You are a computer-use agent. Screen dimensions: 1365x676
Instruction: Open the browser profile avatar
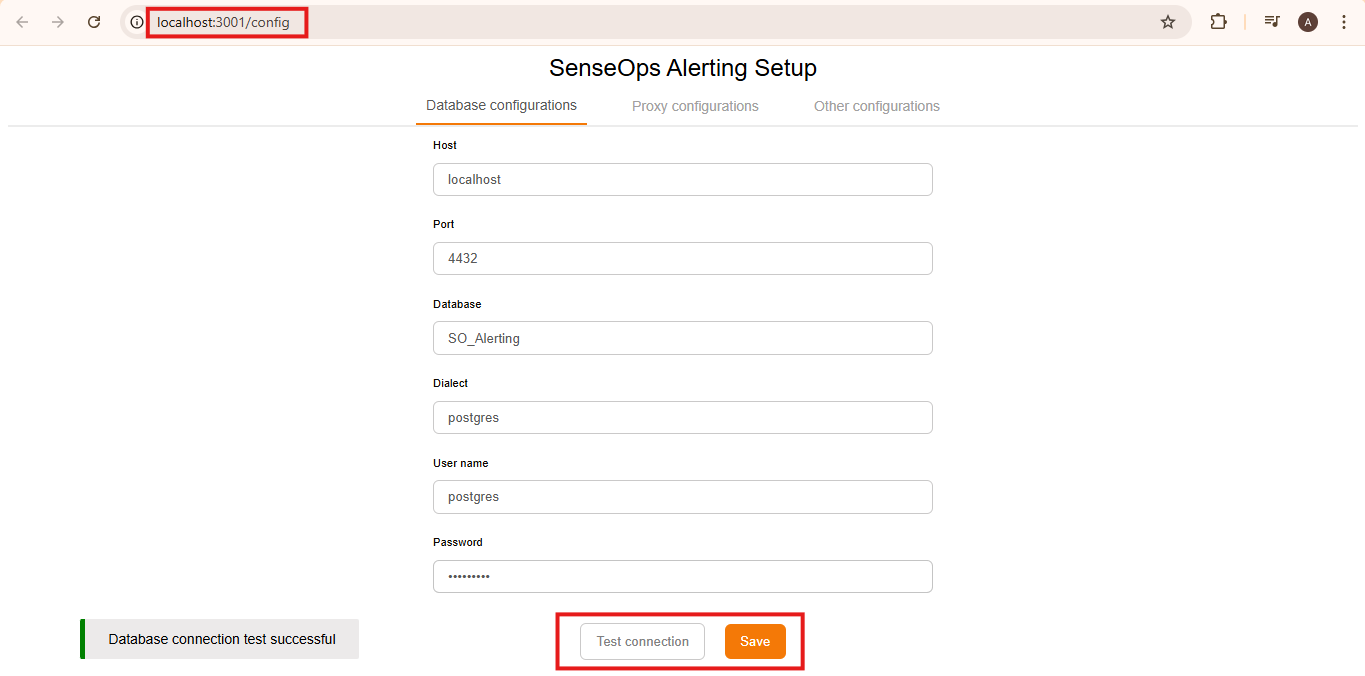pyautogui.click(x=1307, y=21)
